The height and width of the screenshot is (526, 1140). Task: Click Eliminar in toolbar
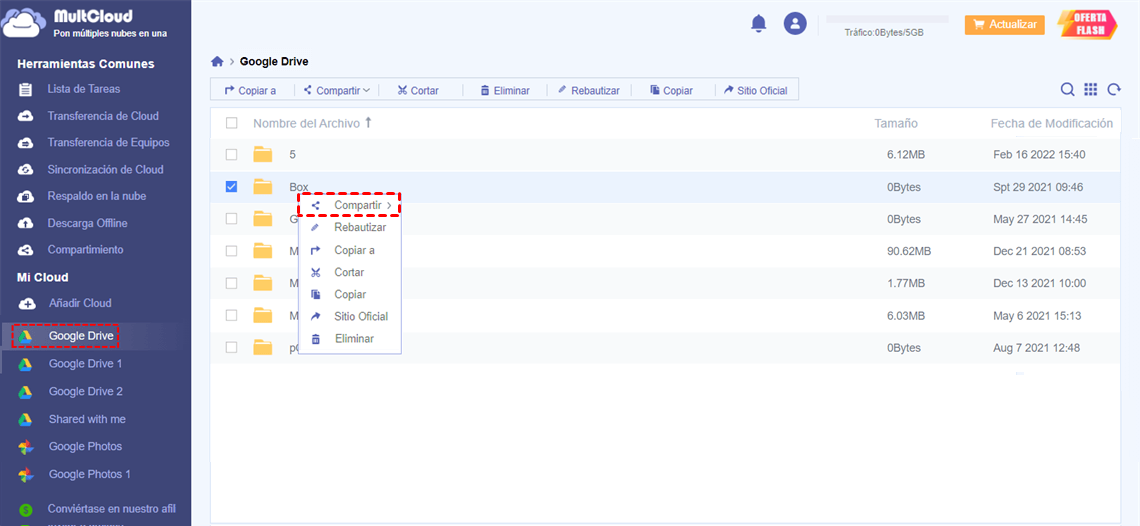tap(505, 91)
